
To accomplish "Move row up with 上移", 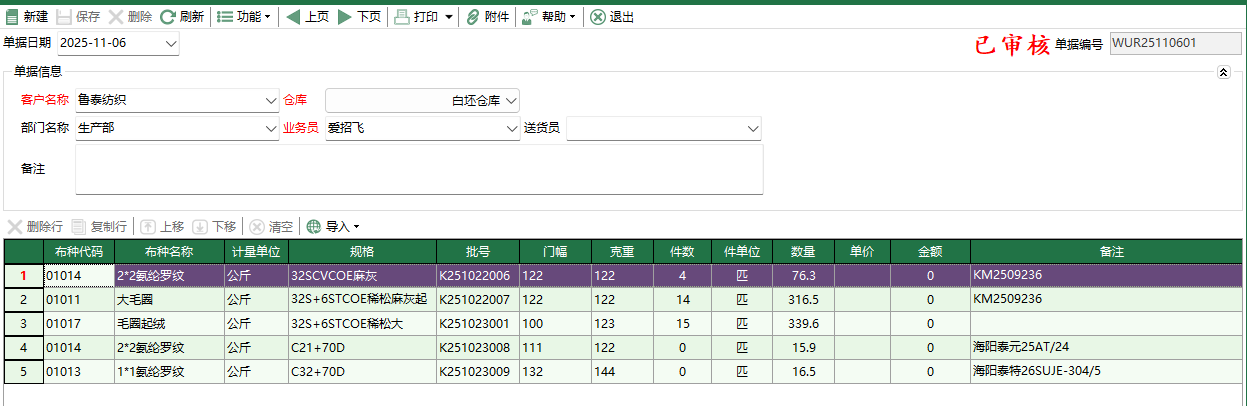I will click(162, 226).
